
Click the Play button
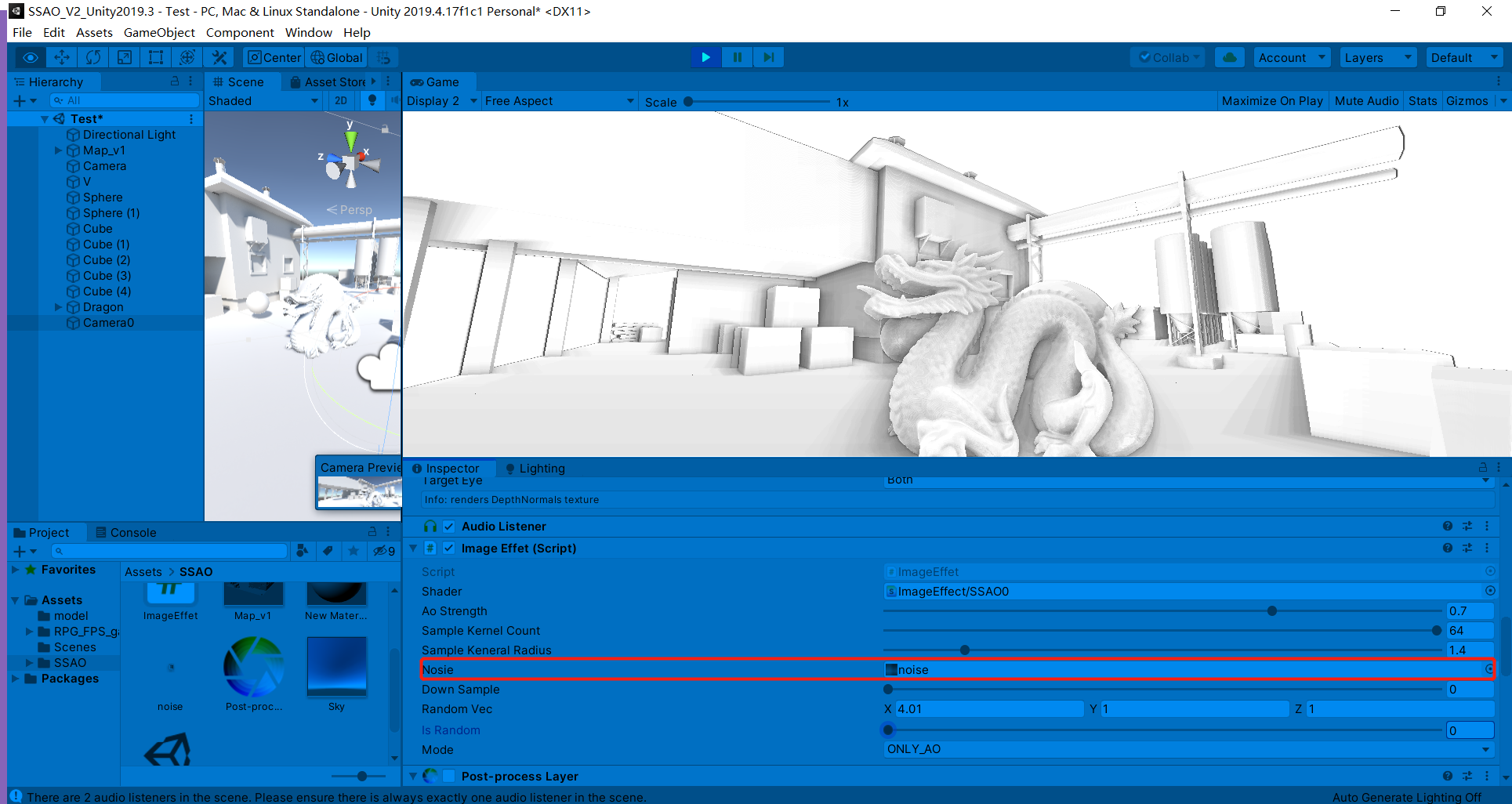705,57
